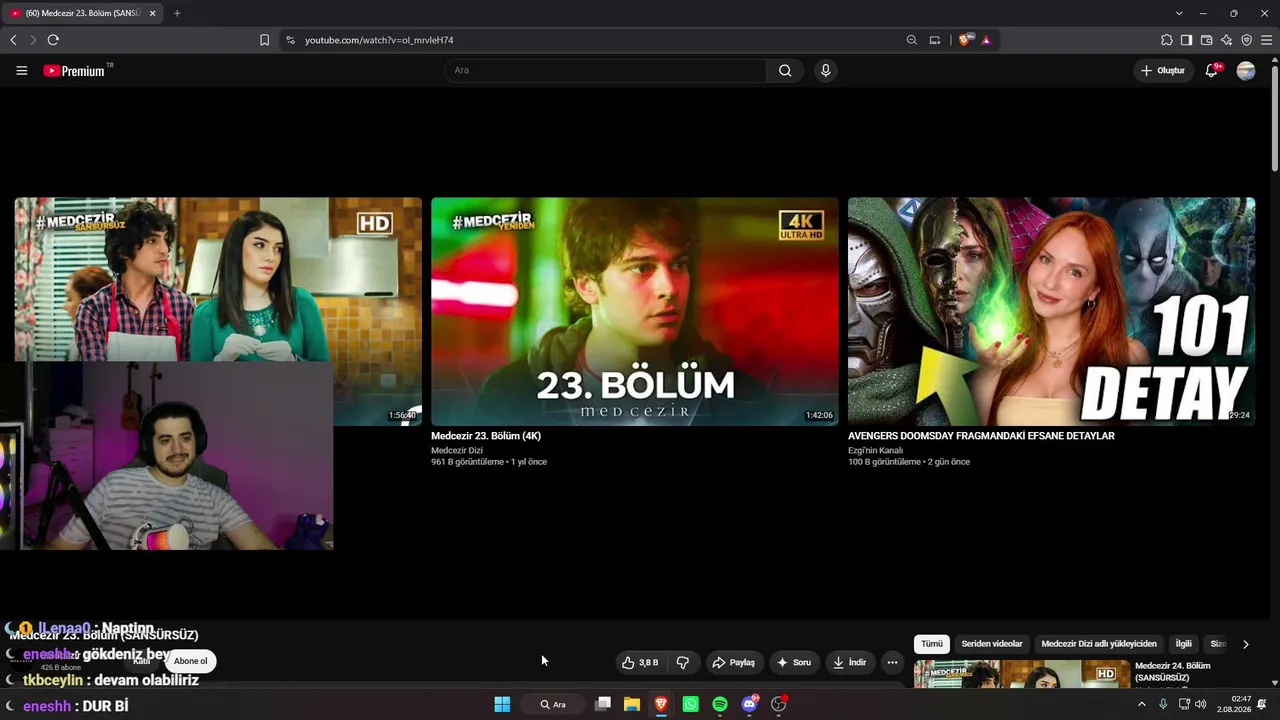Click the zoom magnifier icon in address bar
The width and height of the screenshot is (1280, 720).
click(x=911, y=40)
